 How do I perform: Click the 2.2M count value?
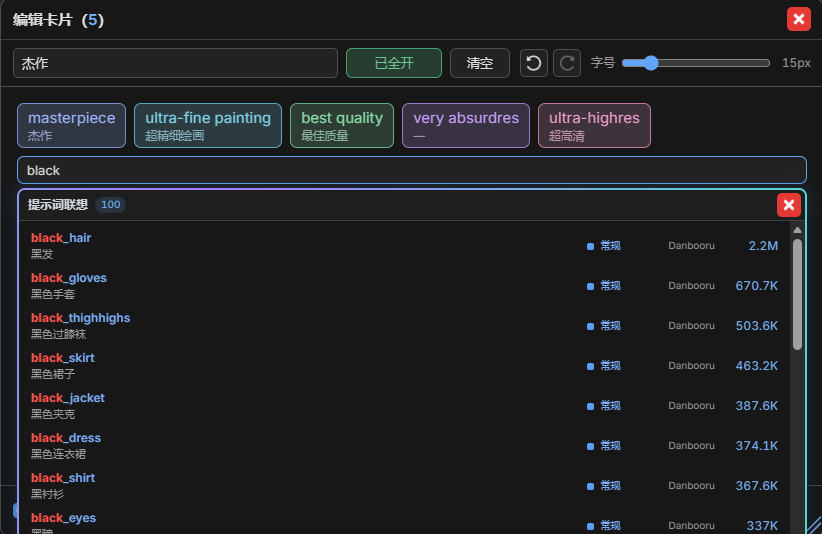pyautogui.click(x=763, y=246)
